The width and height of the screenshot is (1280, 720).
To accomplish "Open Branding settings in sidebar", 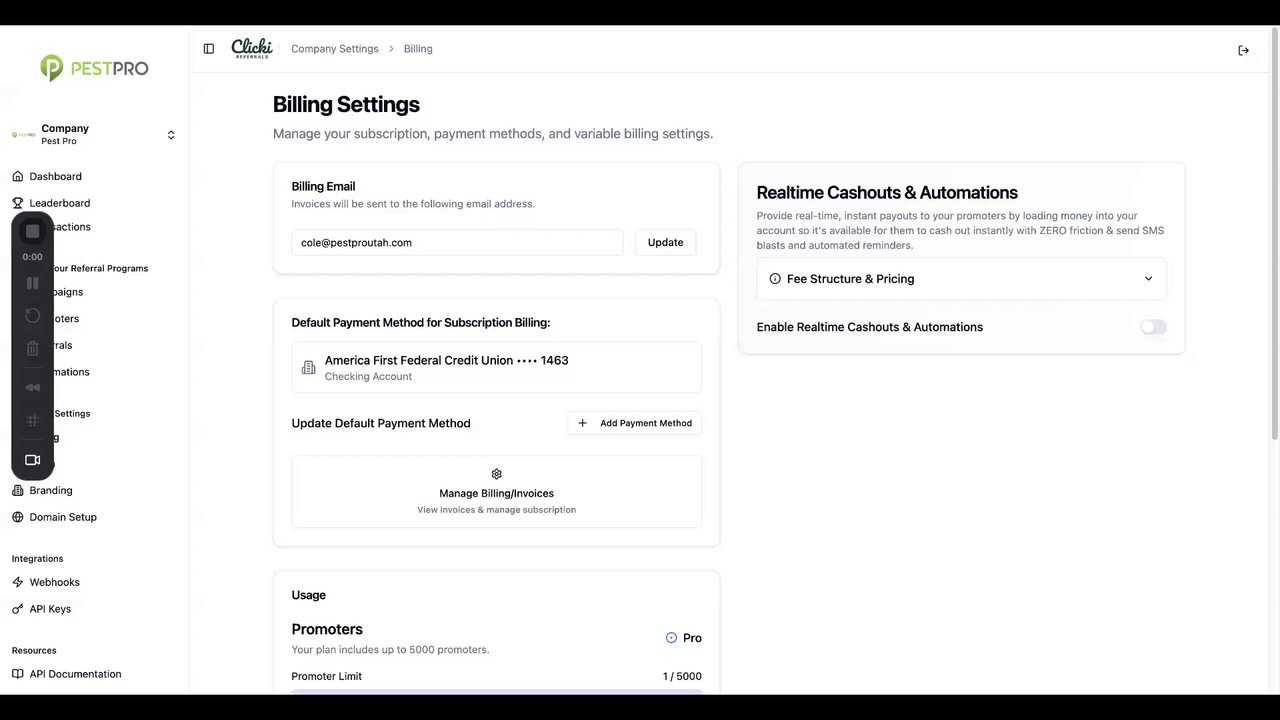I will (51, 491).
